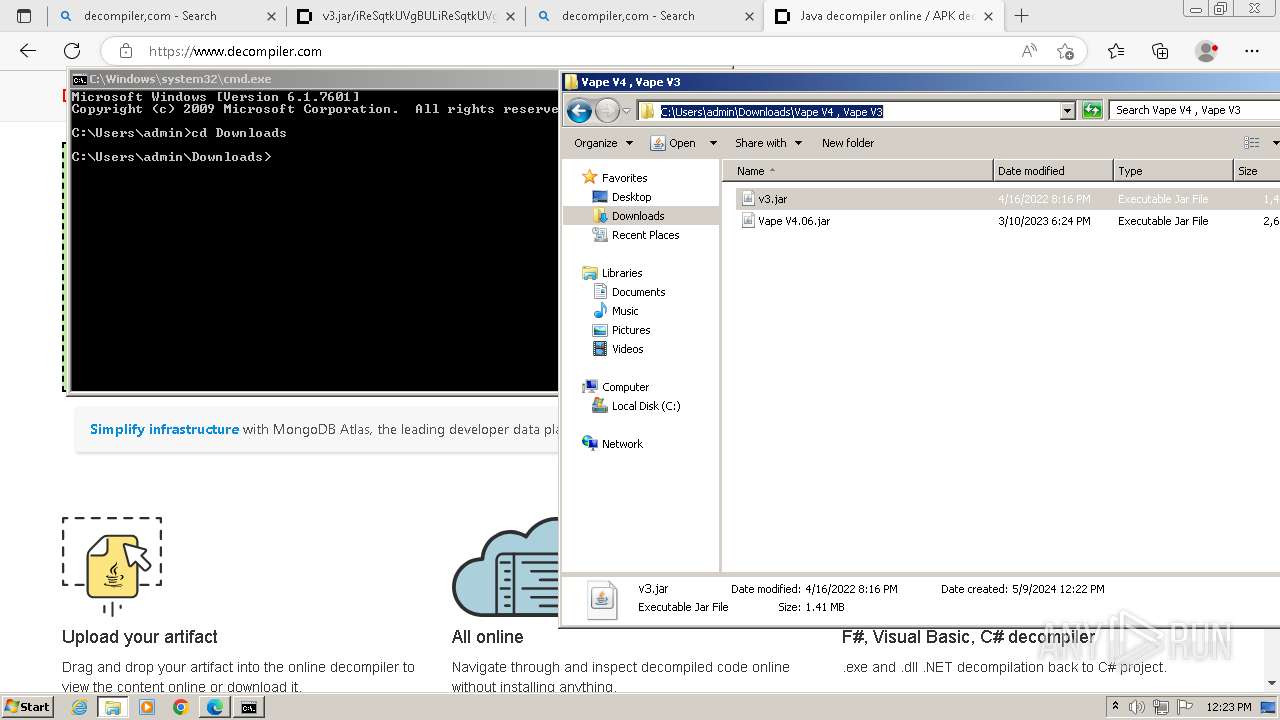Open the tab actions menu icon in Edge
The image size is (1280, 720).
coord(24,16)
